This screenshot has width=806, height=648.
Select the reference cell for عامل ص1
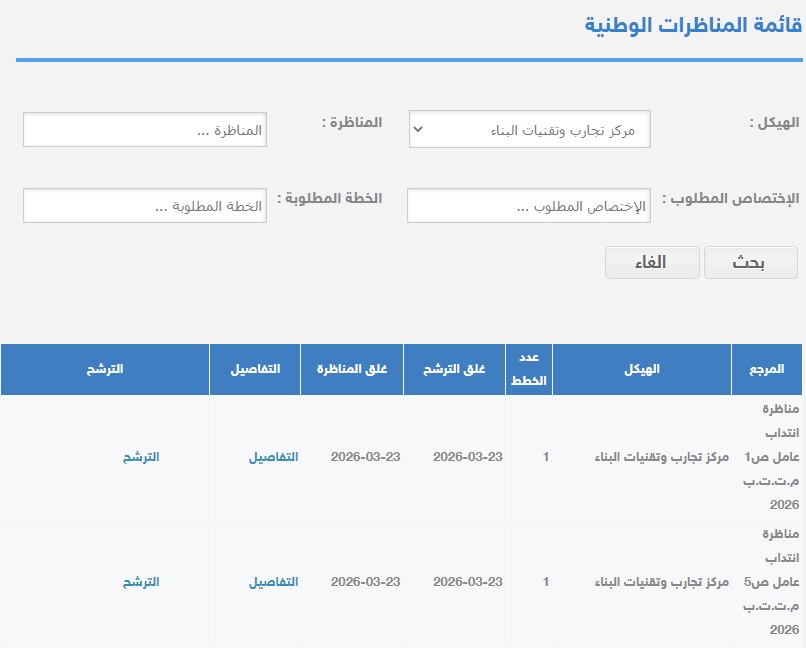coord(767,457)
